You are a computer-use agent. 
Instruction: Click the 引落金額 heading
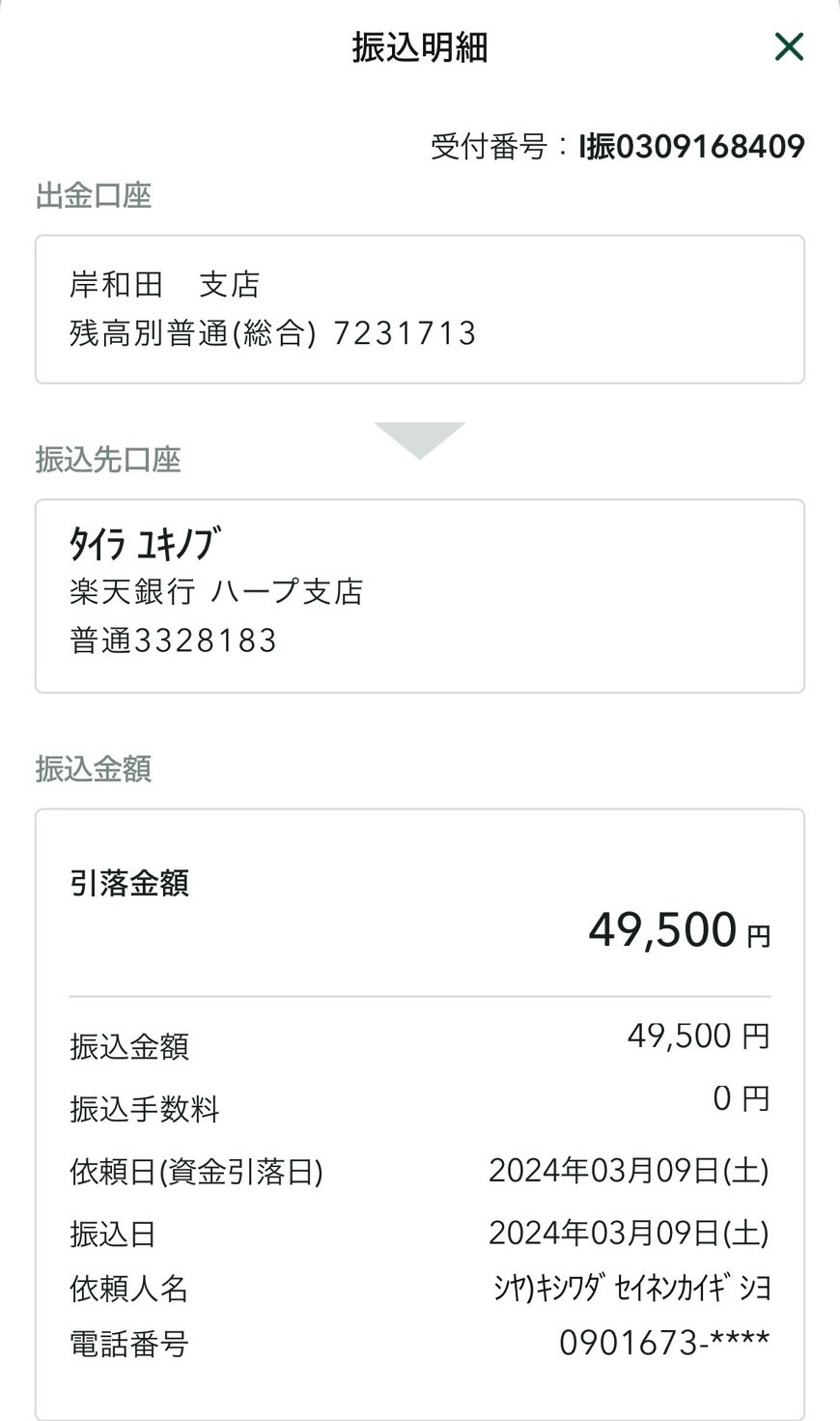coord(129,883)
